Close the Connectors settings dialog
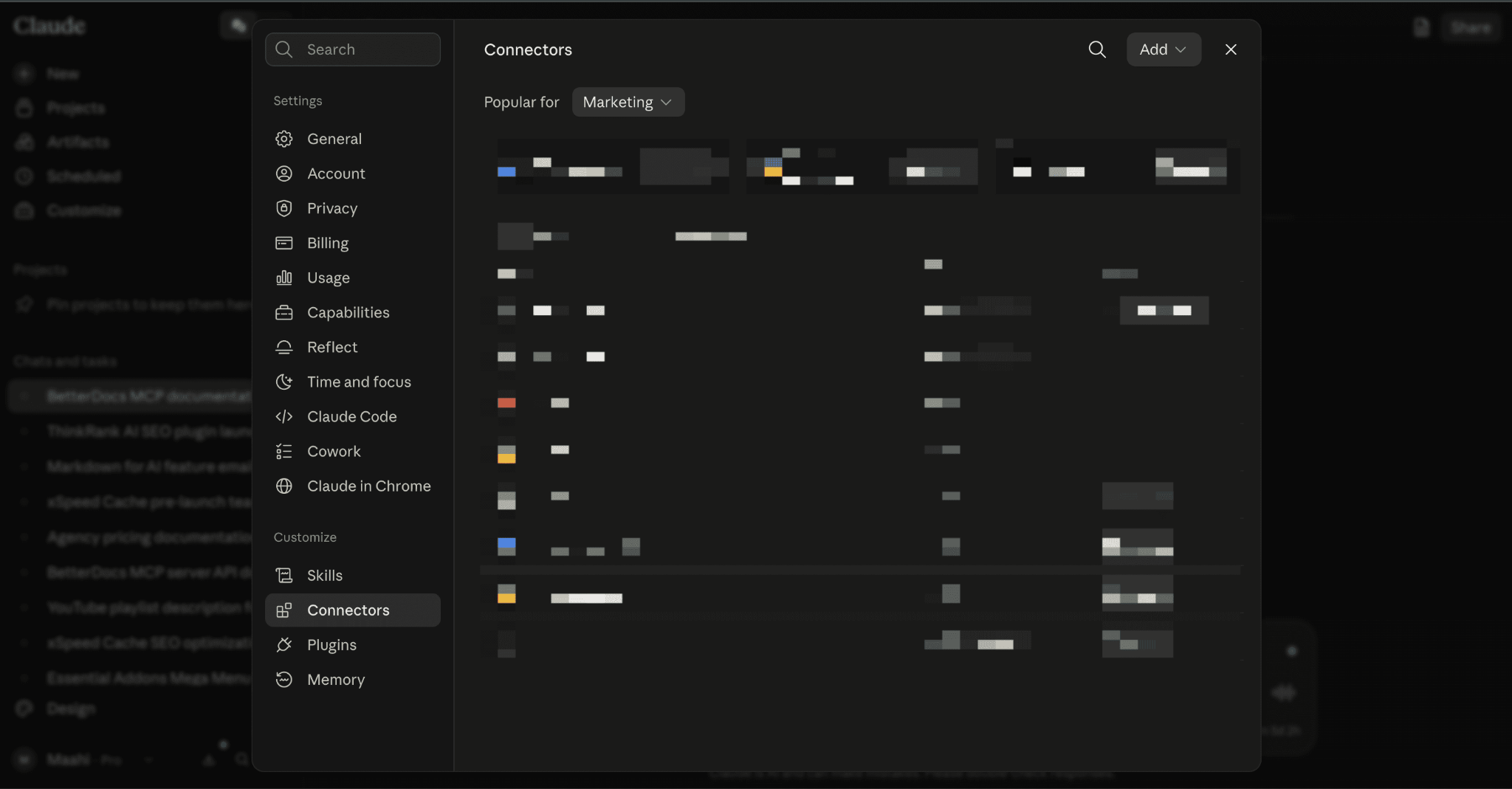The height and width of the screenshot is (789, 1512). (x=1231, y=49)
